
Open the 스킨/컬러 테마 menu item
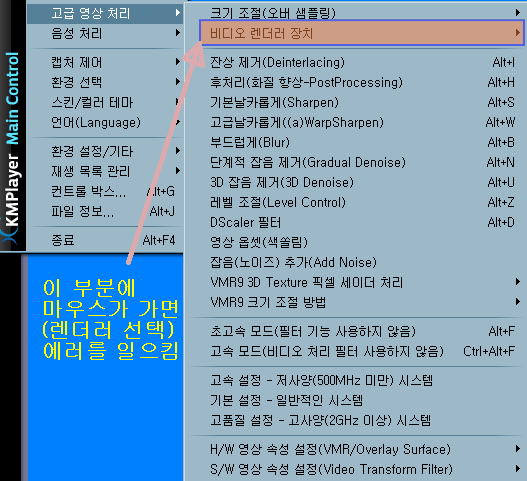point(105,102)
